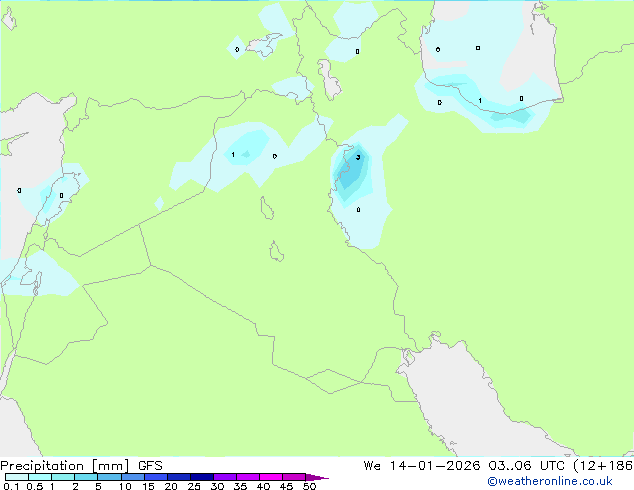Select the 35–40 mm legend swatch
Viewport: 634px width, 490px height.
click(x=248, y=477)
